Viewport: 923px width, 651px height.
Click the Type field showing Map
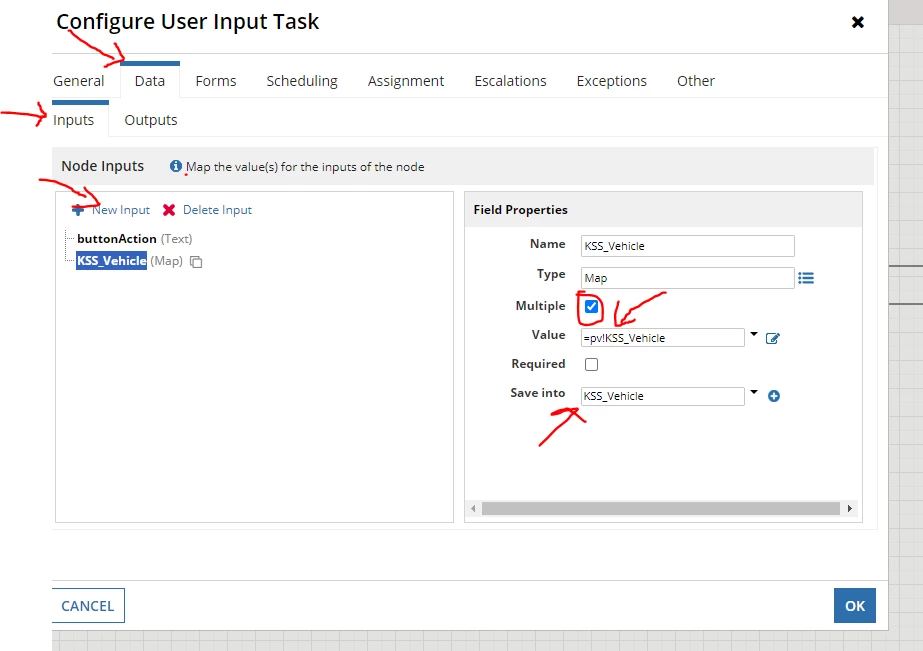coord(688,278)
